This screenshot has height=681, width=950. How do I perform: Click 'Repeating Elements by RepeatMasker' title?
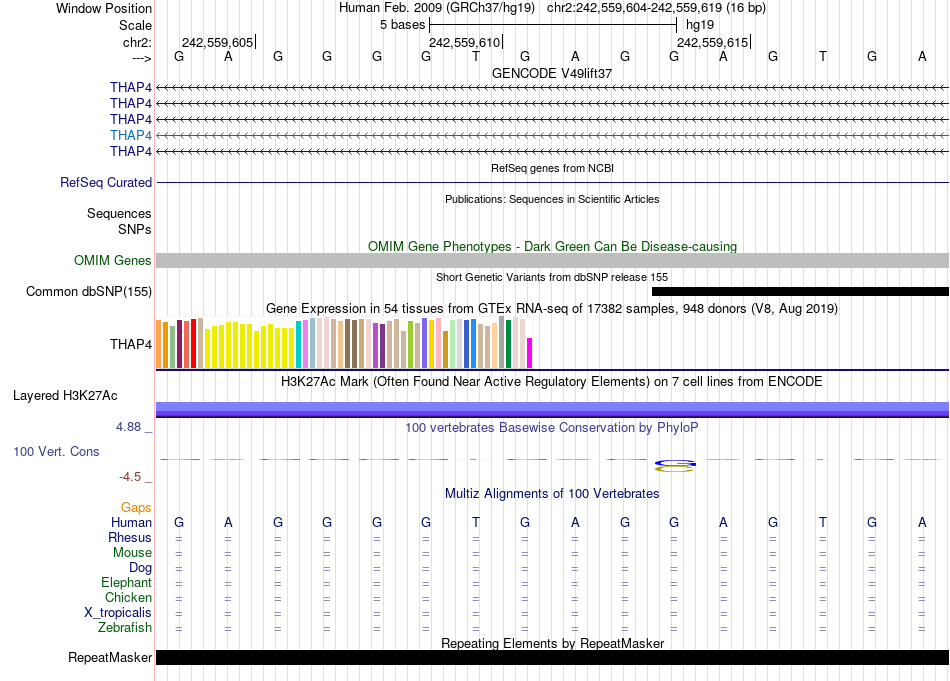tap(553, 643)
